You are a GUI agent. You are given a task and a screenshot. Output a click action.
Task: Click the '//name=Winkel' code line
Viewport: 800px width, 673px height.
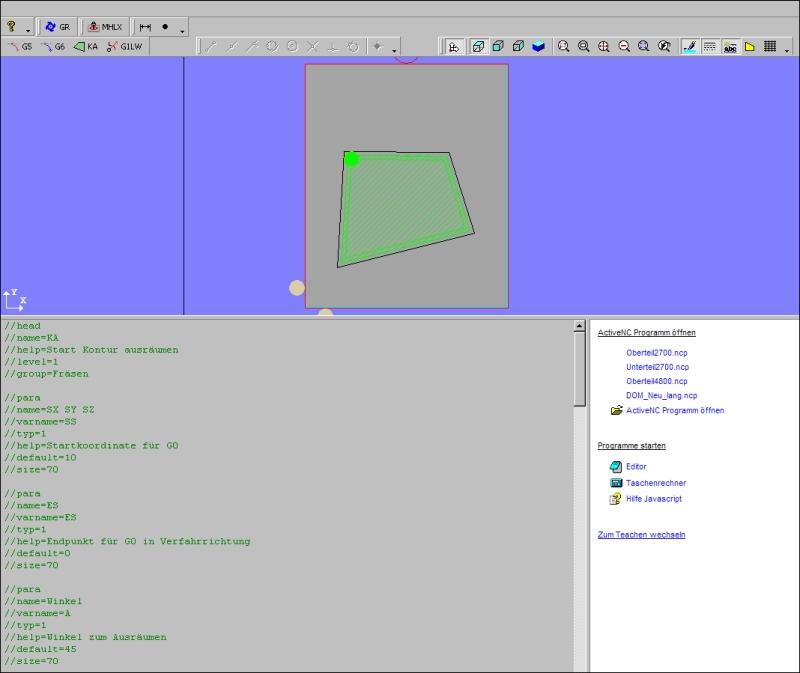(x=43, y=601)
